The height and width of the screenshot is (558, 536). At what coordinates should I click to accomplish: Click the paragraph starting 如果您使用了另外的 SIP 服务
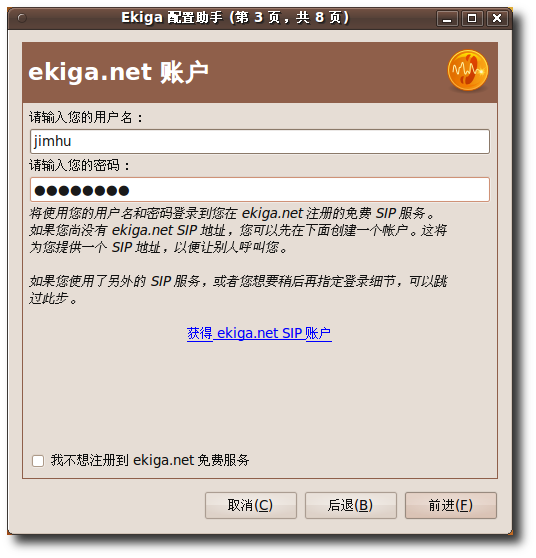[238, 290]
